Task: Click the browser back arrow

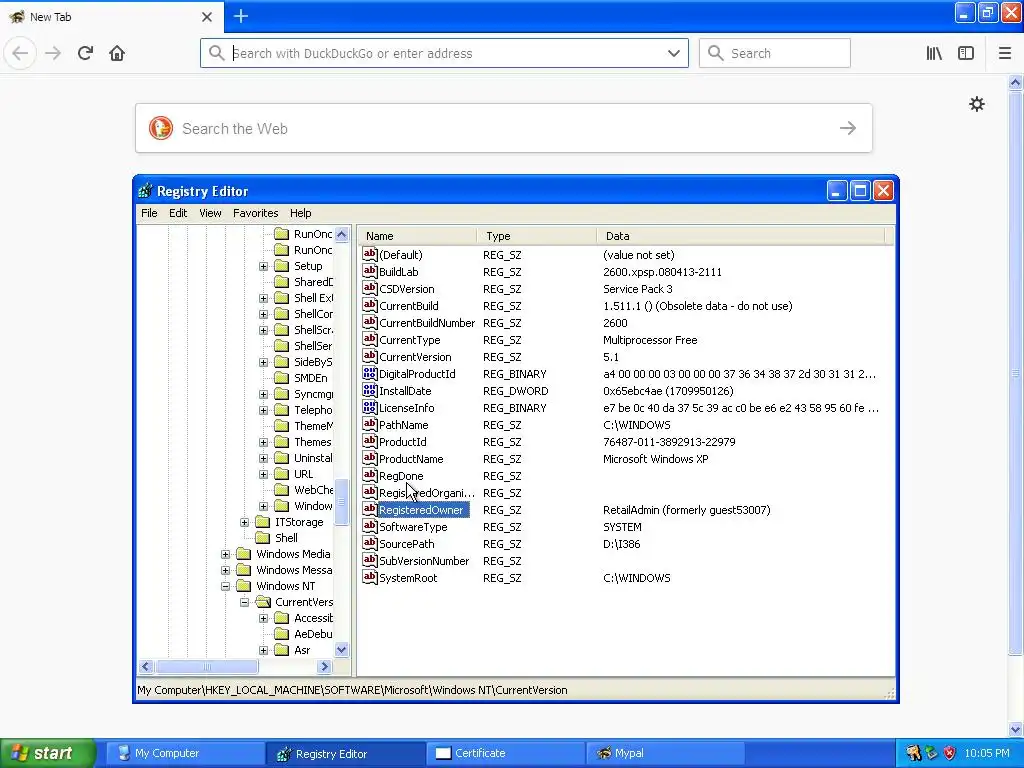Action: pos(20,53)
